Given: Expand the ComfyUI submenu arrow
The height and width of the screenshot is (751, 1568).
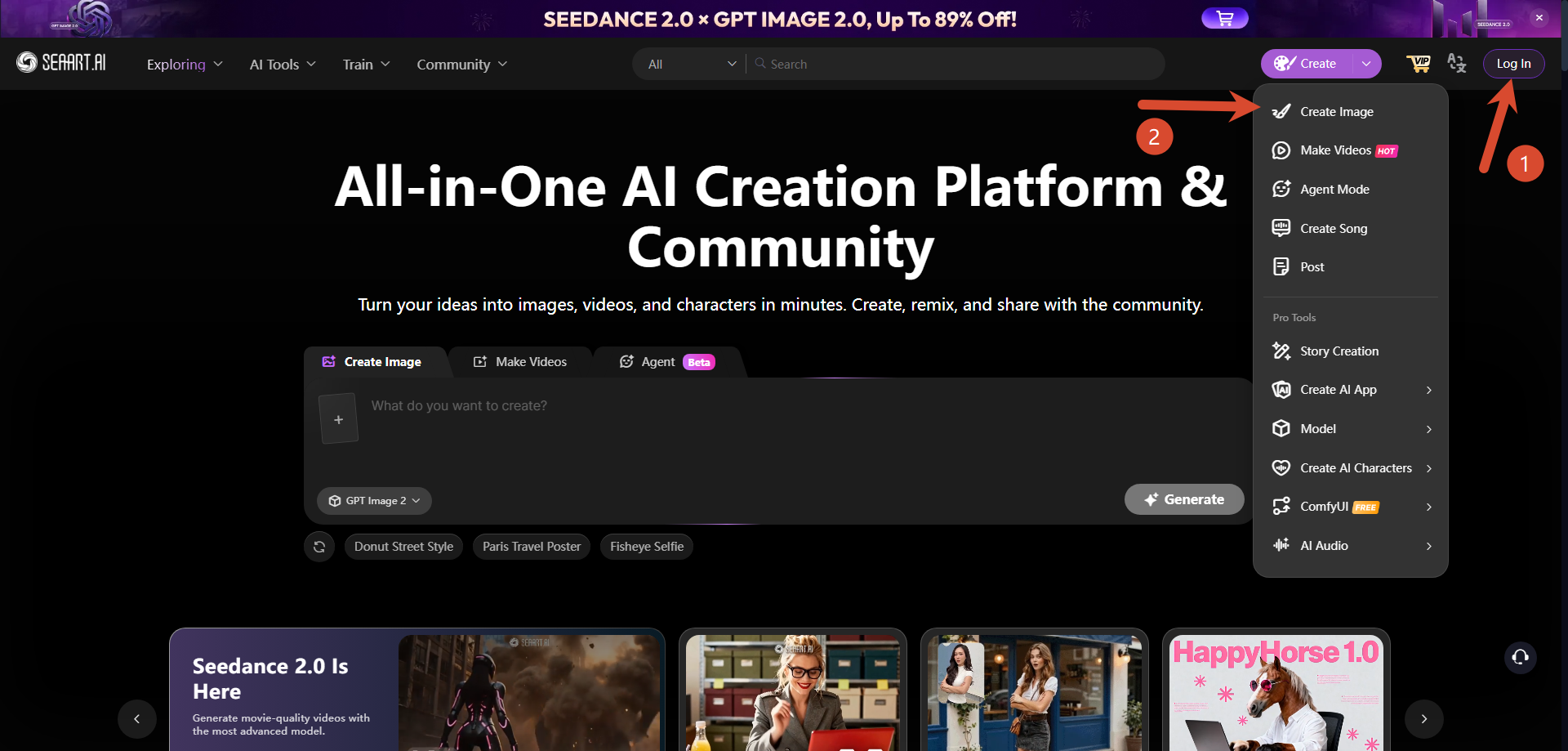Looking at the screenshot, I should tap(1428, 507).
